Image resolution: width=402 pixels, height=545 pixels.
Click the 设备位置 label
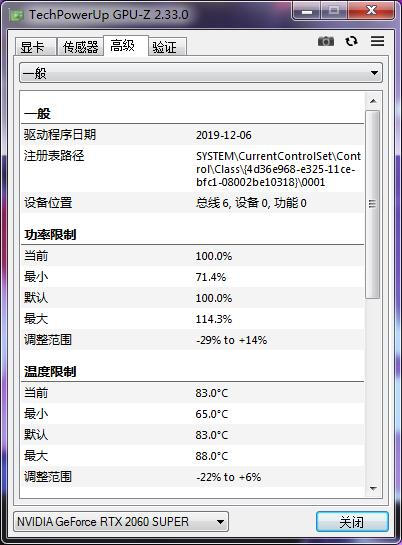tap(48, 202)
